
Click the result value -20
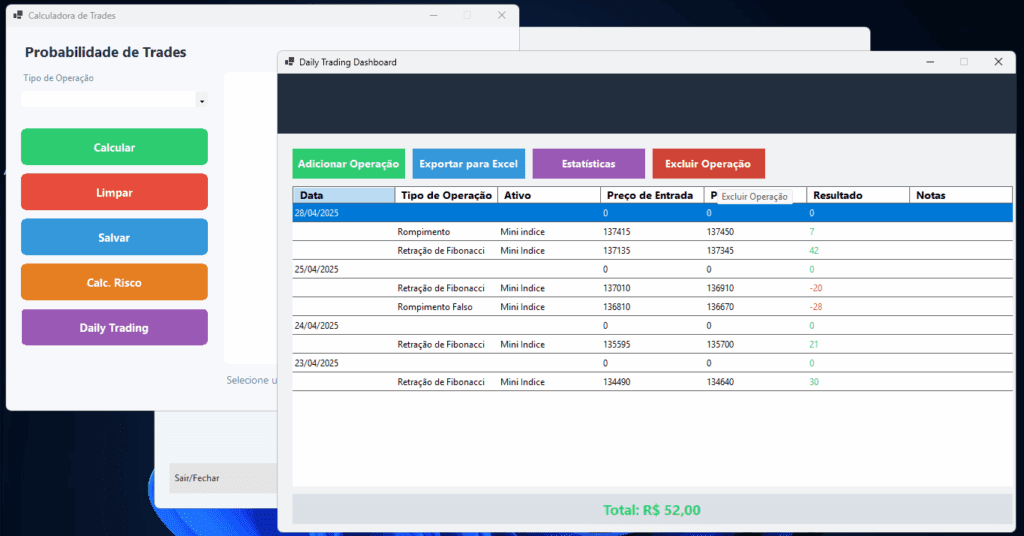(x=816, y=288)
